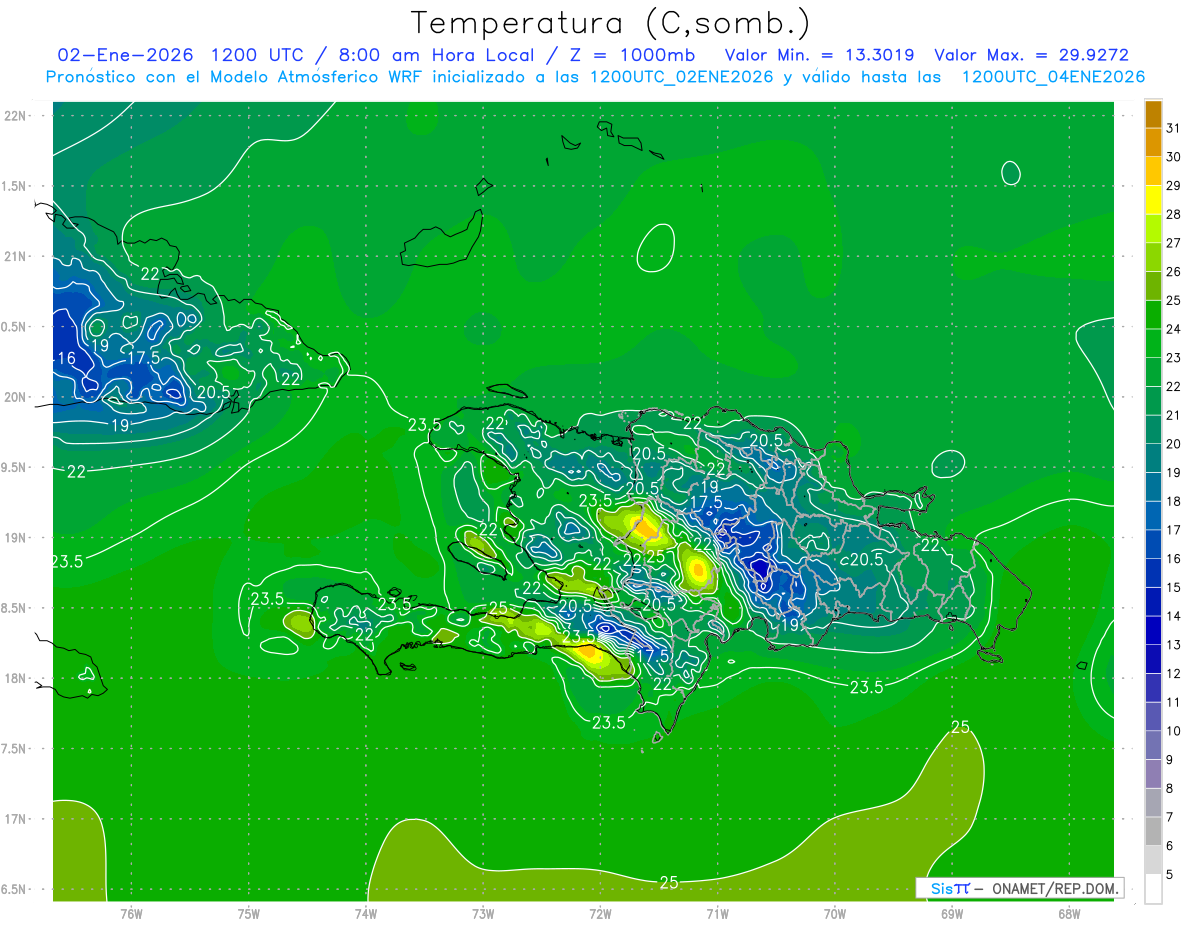Viewport: 1200px width, 927px height.
Task: Click the "73W" longitude axis label
Action: 483,913
